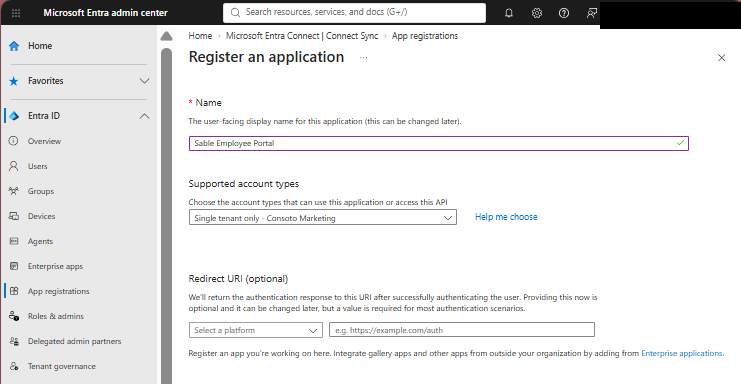Click the Redirect URI text field

click(462, 330)
